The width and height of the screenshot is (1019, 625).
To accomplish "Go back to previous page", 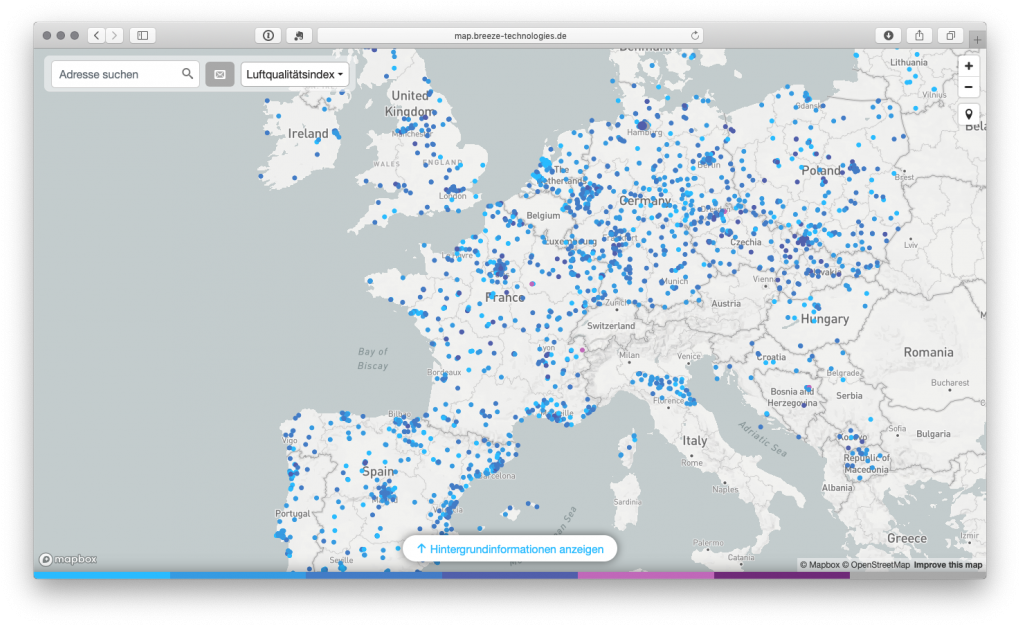I will [x=96, y=35].
